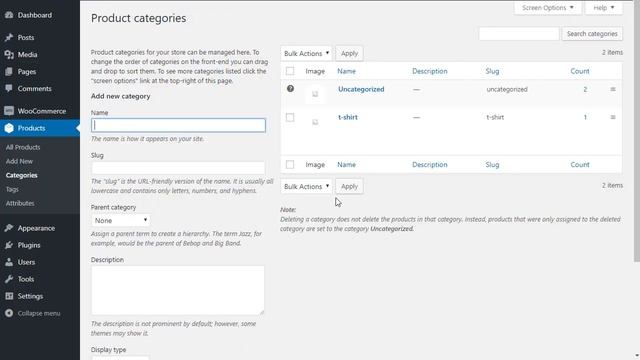Viewport: 640px width, 360px height.
Task: Open Add New product submenu item
Action: (x=19, y=161)
